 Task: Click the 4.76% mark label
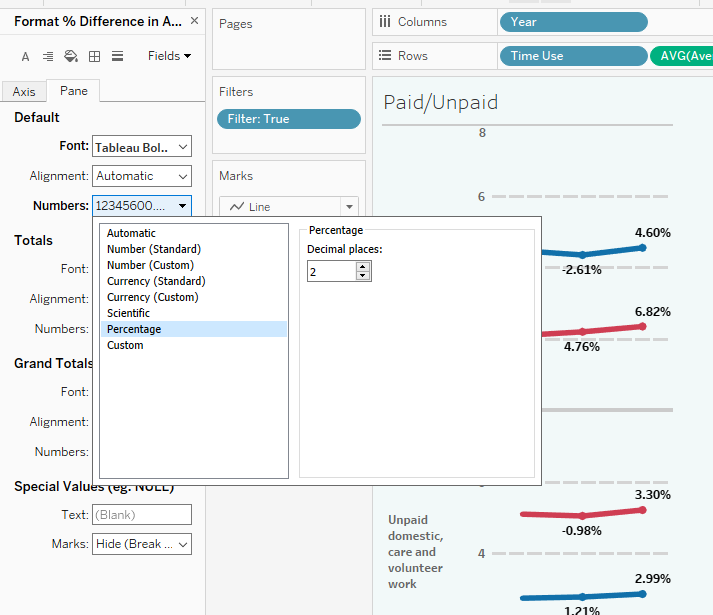[582, 347]
